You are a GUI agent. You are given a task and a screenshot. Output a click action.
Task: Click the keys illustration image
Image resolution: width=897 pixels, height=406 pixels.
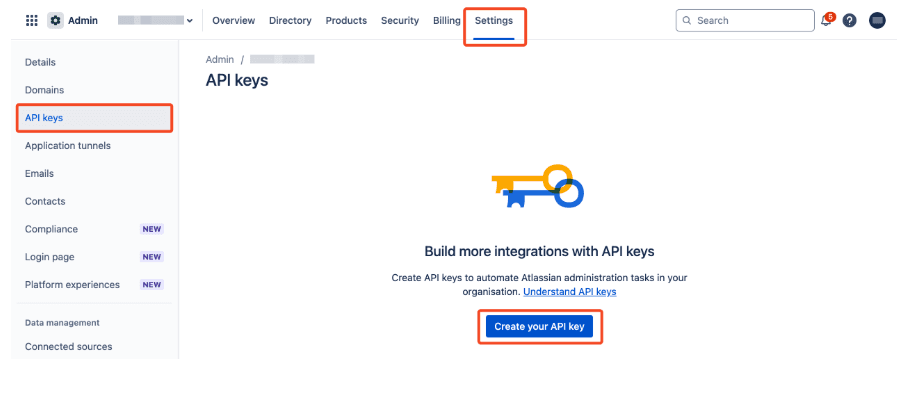coord(538,186)
